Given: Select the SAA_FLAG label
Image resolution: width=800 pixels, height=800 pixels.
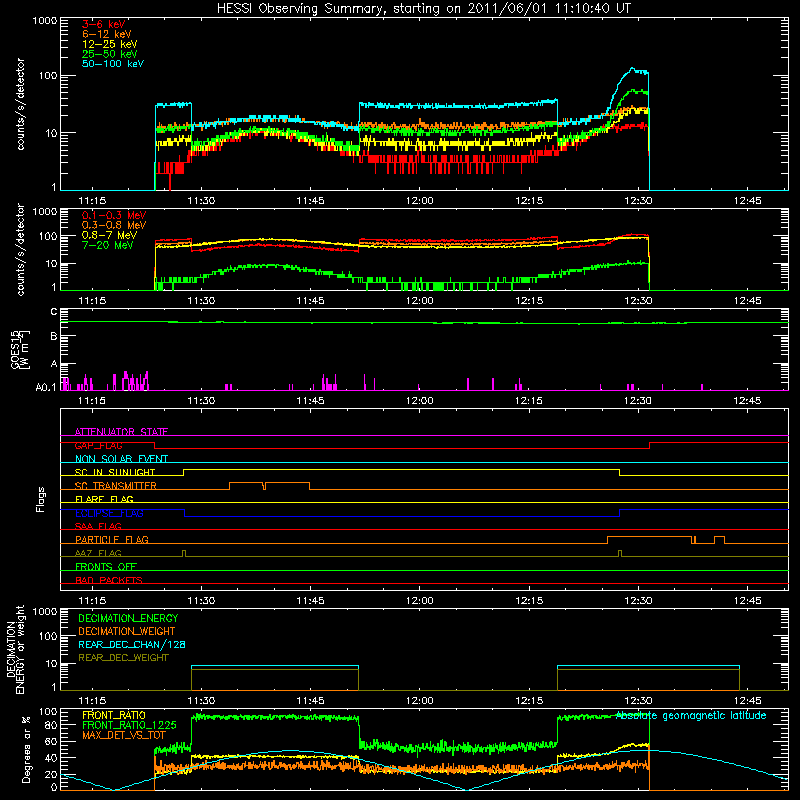Looking at the screenshot, I should 98,526.
